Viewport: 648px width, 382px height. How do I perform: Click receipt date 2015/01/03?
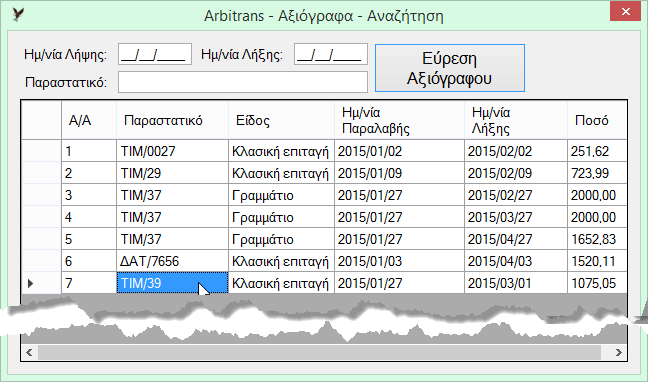point(399,261)
